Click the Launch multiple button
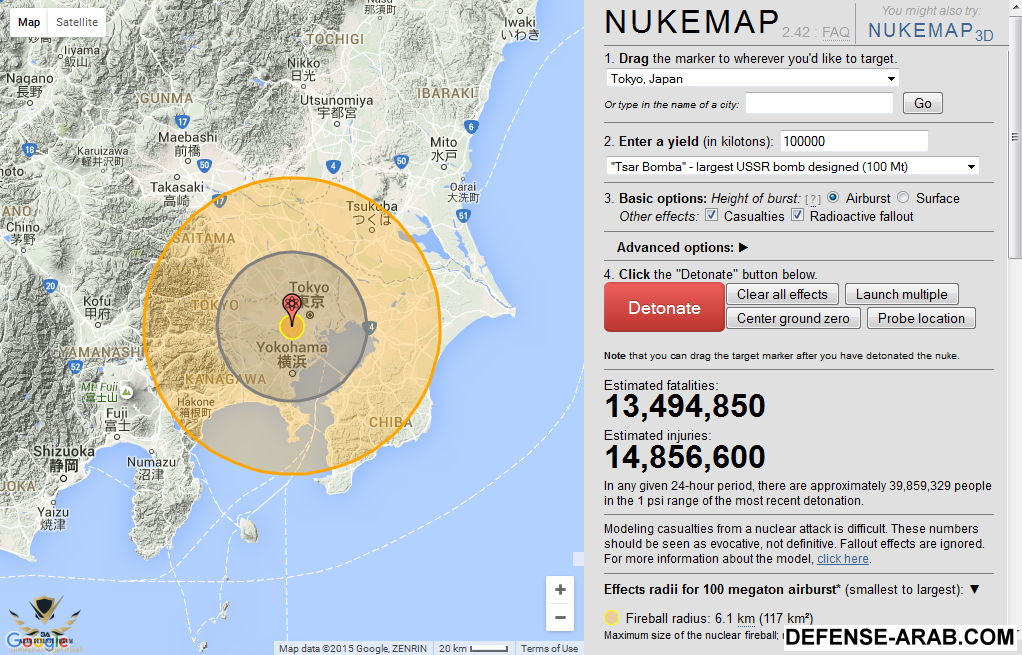The image size is (1022, 655). click(901, 295)
